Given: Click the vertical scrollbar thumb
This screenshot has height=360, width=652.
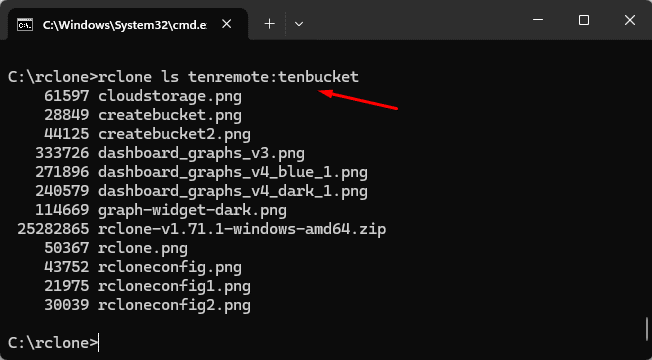Looking at the screenshot, I should [647, 329].
